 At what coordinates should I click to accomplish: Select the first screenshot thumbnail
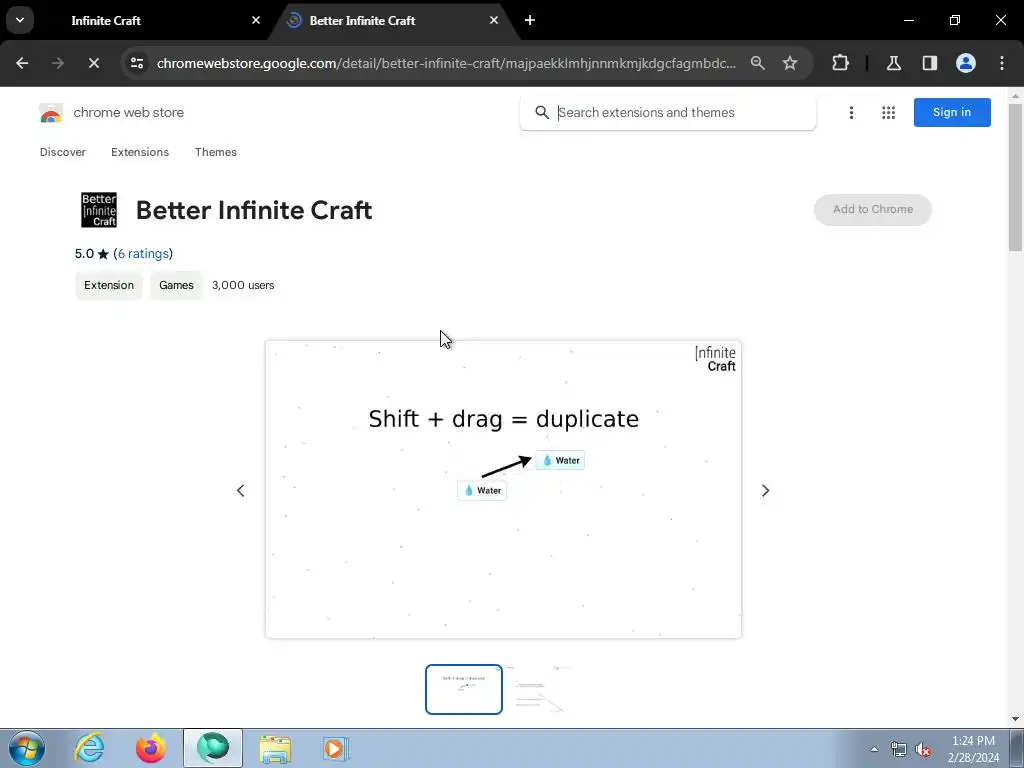tap(464, 690)
